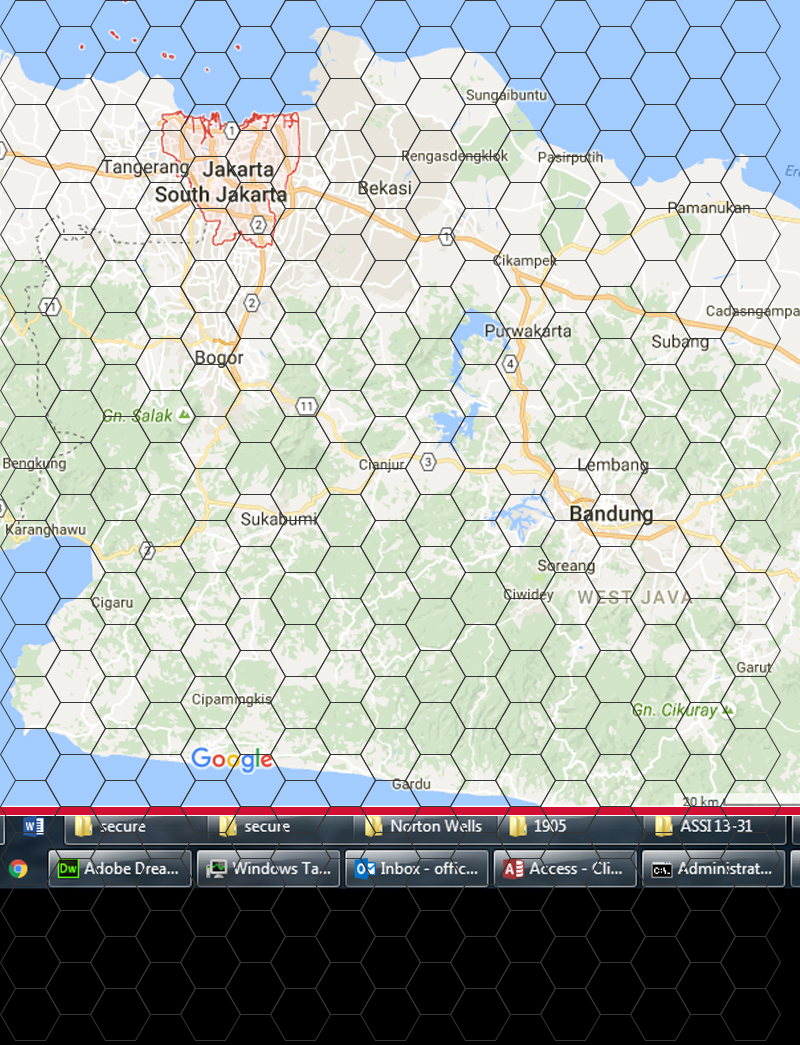Switch to Outlook Inbox taskbar button
Viewport: 800px width, 1045px height.
417,868
